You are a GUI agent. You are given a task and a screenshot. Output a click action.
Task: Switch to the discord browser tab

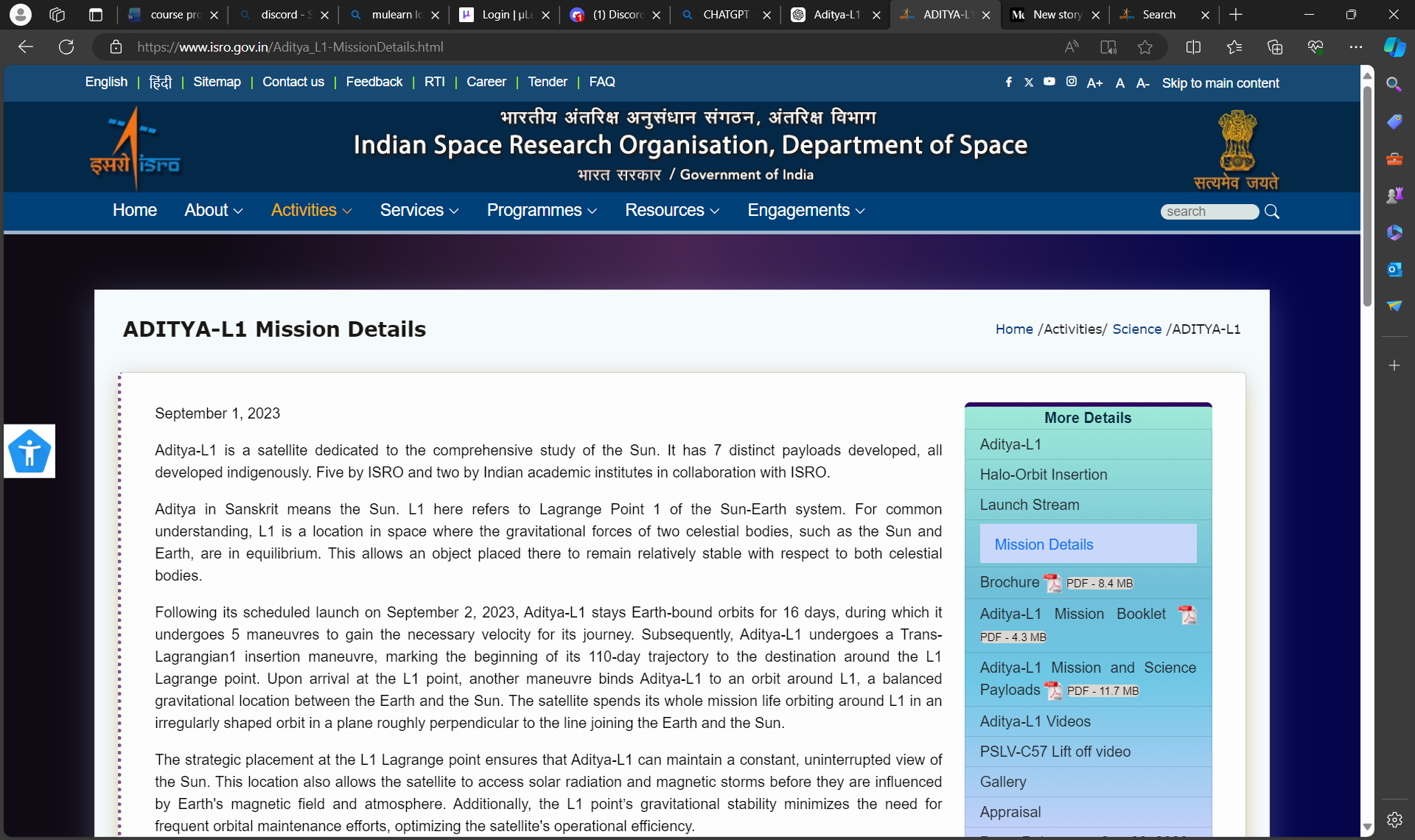point(284,15)
